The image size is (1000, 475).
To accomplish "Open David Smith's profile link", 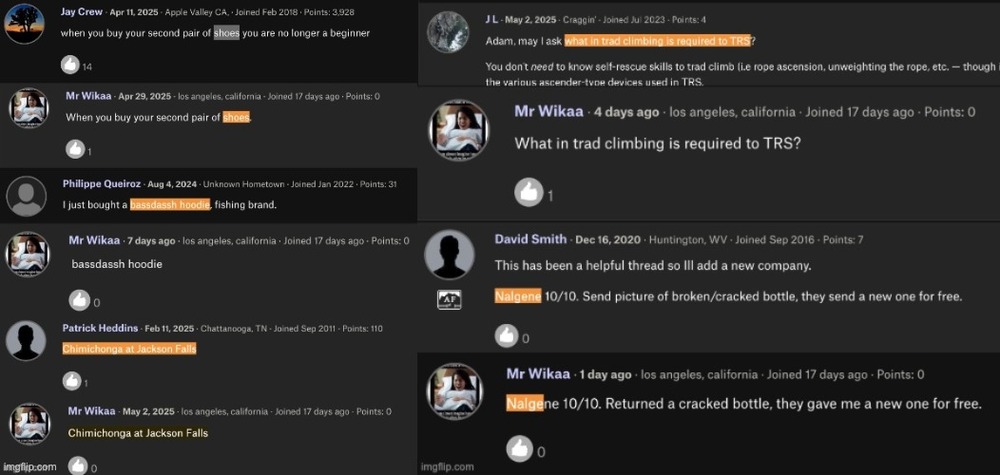I will (x=531, y=239).
